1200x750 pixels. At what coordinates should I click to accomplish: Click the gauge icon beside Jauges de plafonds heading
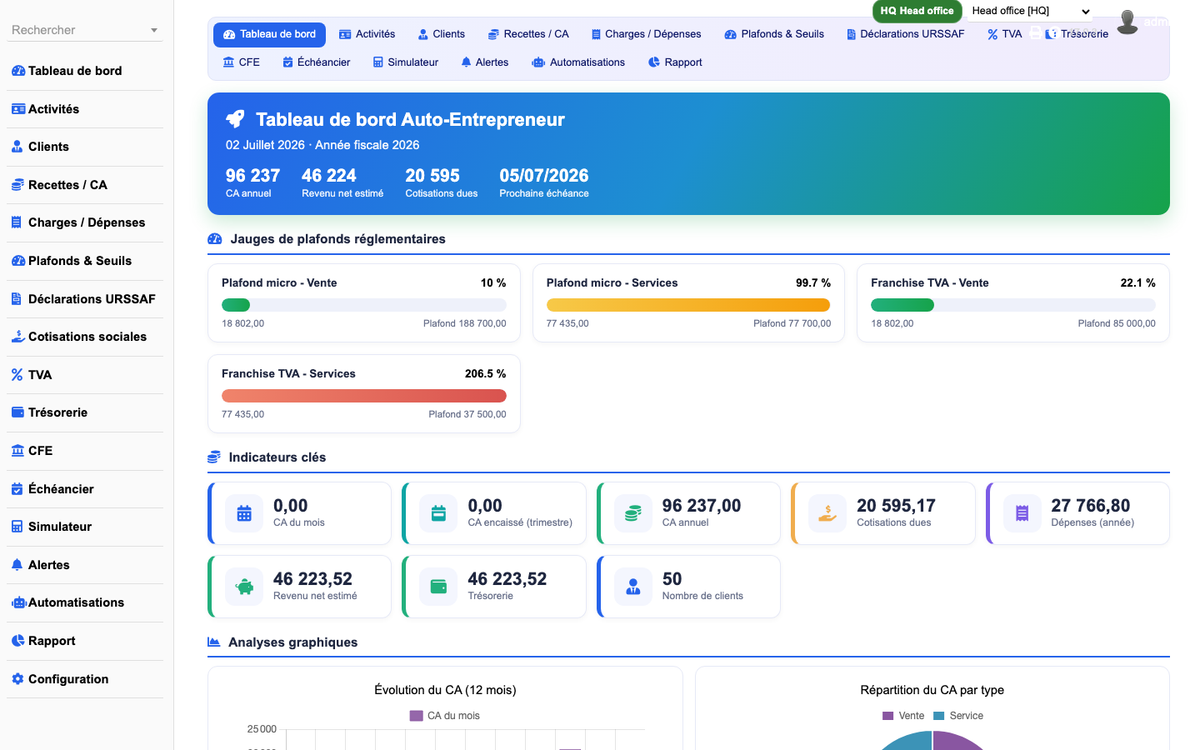coord(215,239)
